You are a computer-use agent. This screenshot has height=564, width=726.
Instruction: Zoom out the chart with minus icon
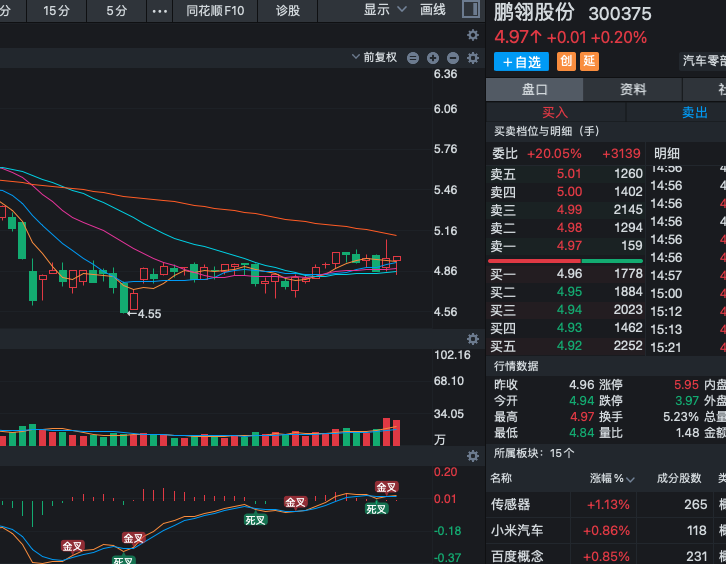[x=453, y=58]
